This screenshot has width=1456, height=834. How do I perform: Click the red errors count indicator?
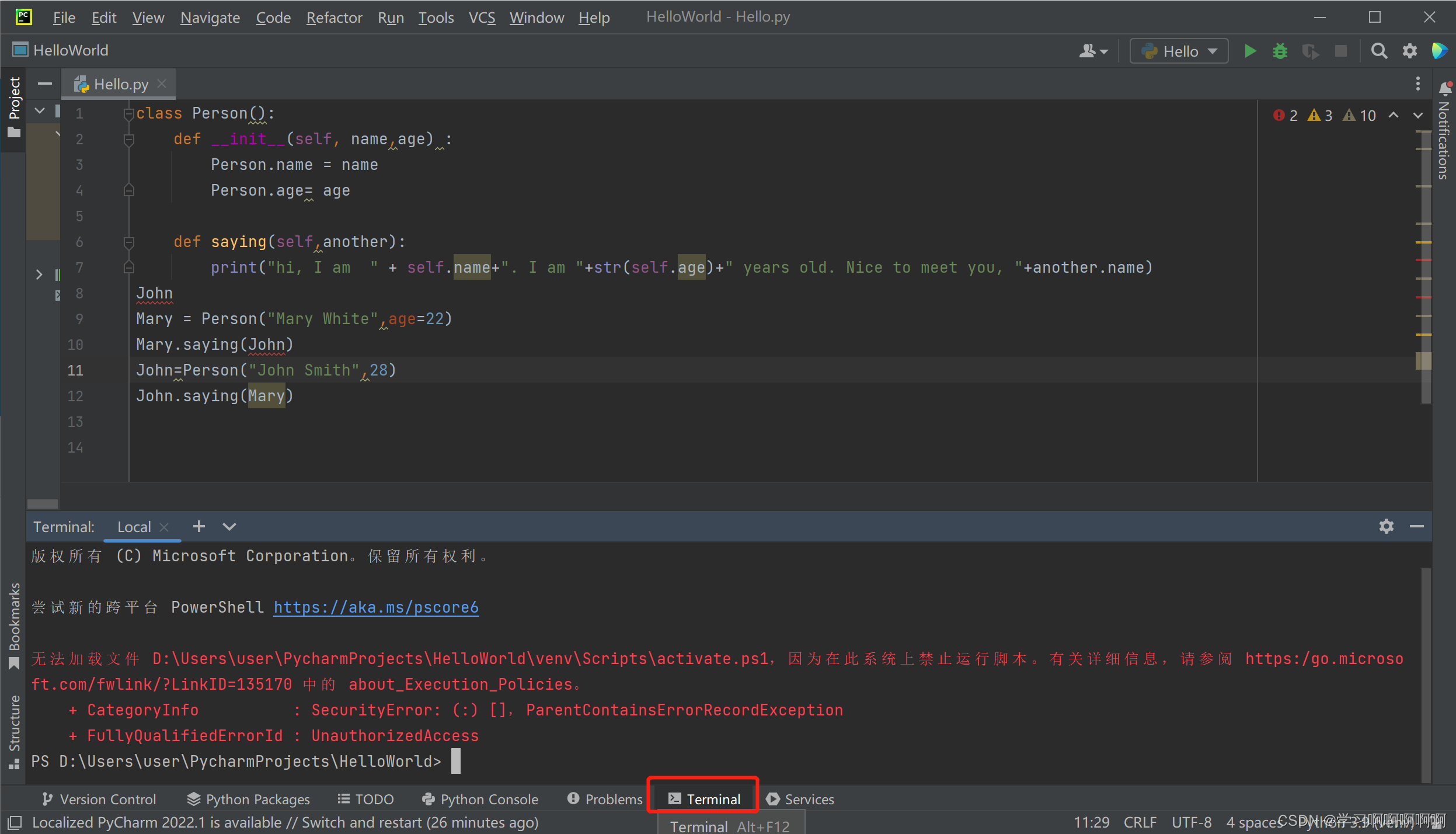coord(1286,116)
